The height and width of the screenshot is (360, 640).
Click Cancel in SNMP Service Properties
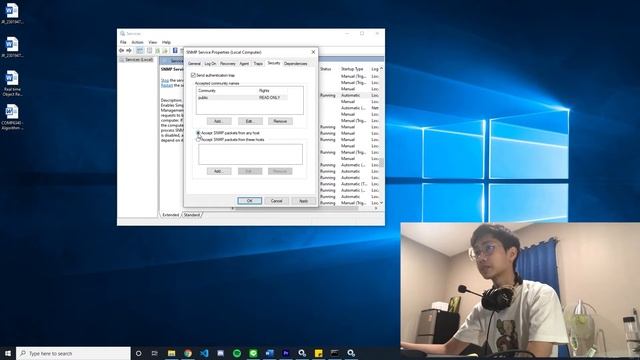pos(276,200)
